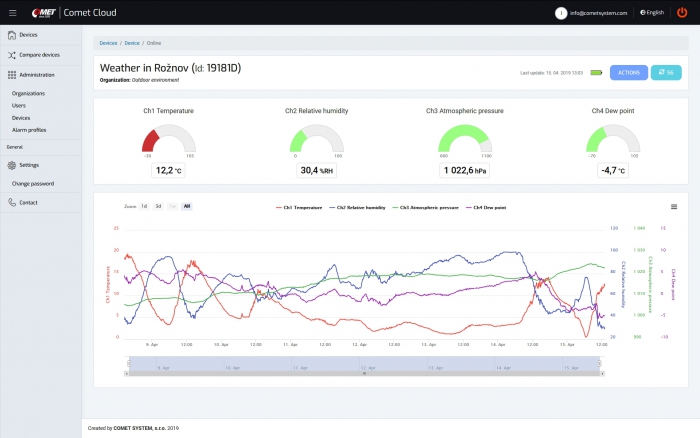Viewport: 700px width, 438px height.
Task: Click the Devices breadcrumb link
Action: (x=108, y=43)
